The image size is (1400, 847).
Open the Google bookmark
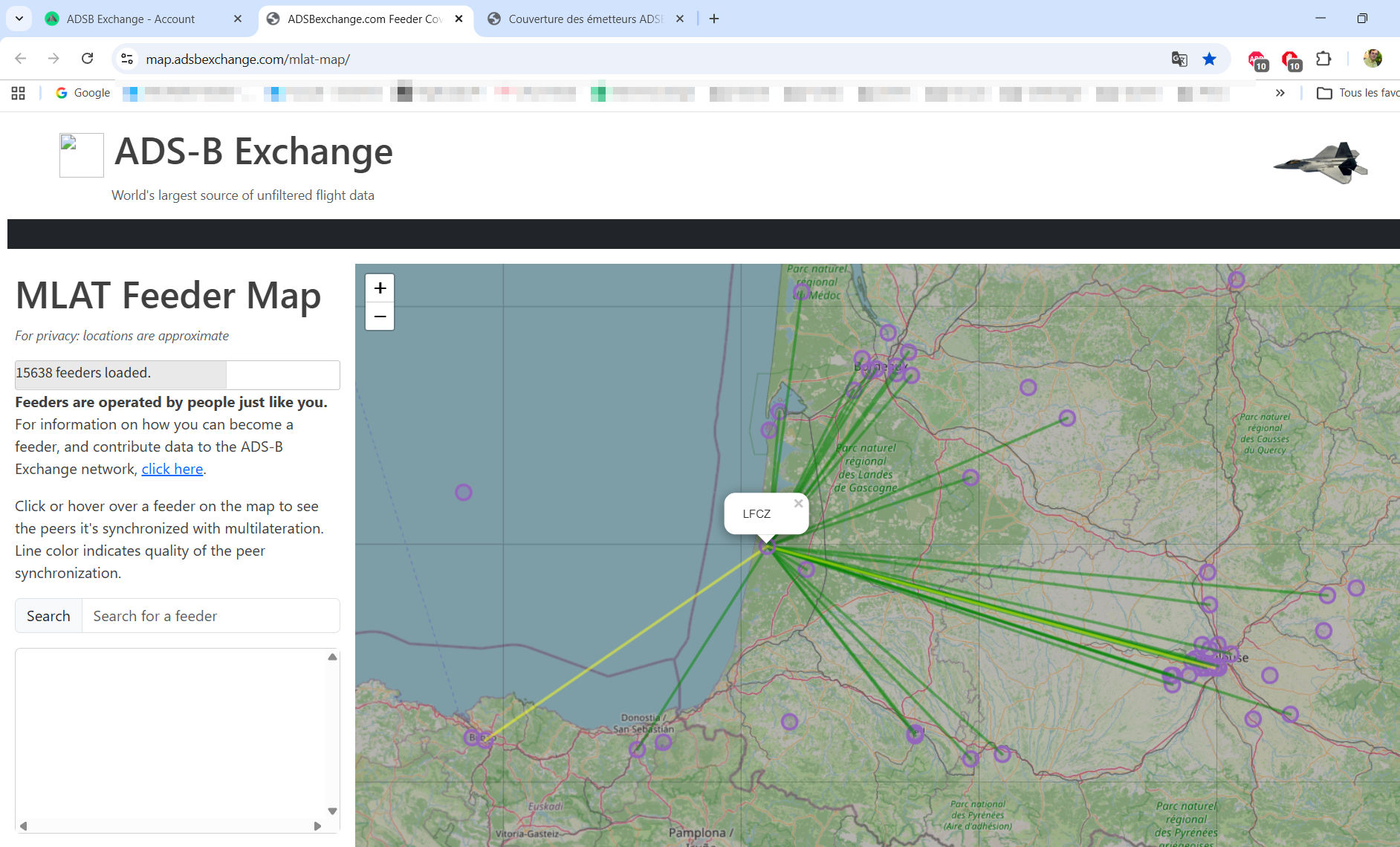pos(83,93)
